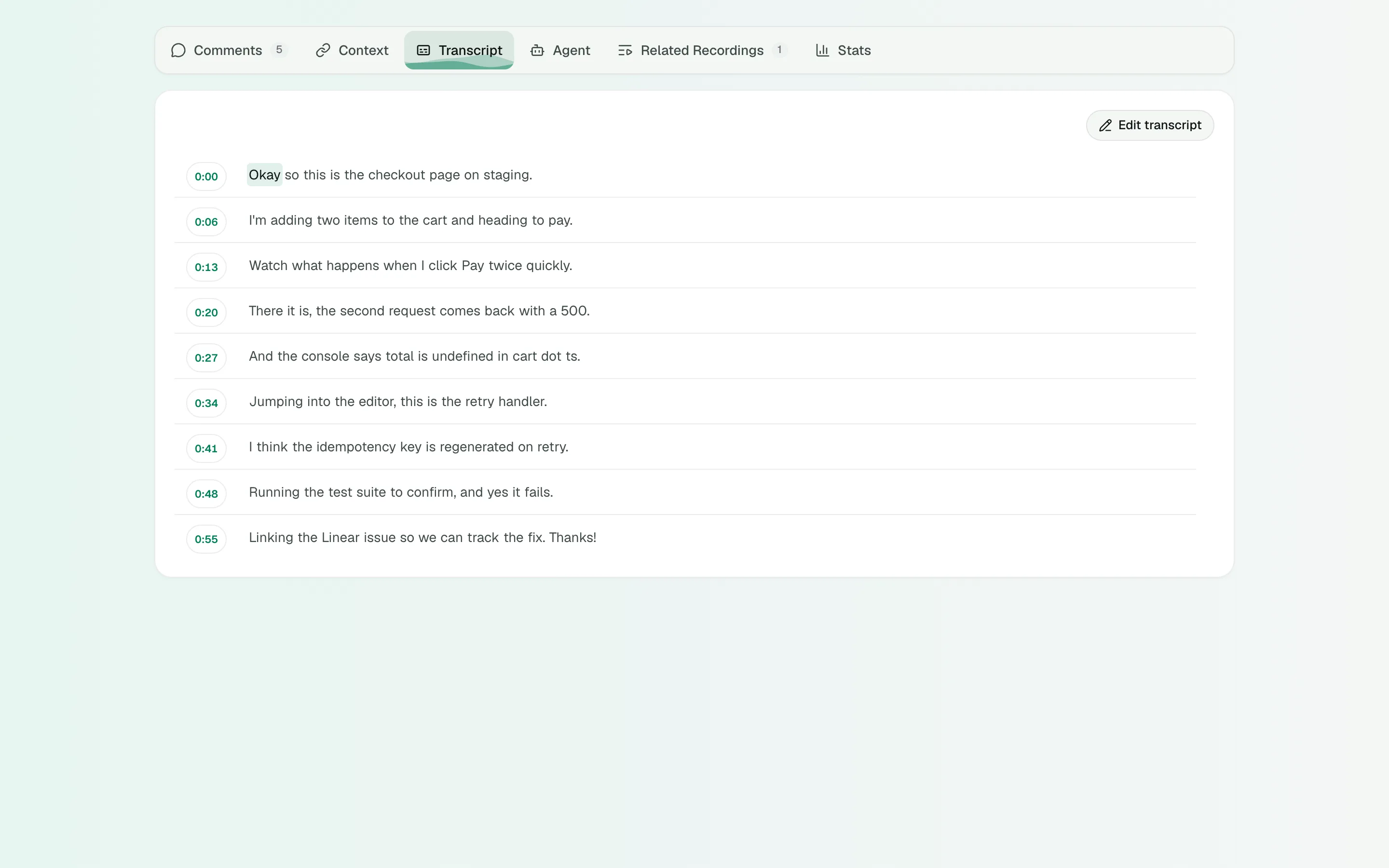The height and width of the screenshot is (868, 1389).
Task: Click the Agent robot icon
Action: [537, 51]
